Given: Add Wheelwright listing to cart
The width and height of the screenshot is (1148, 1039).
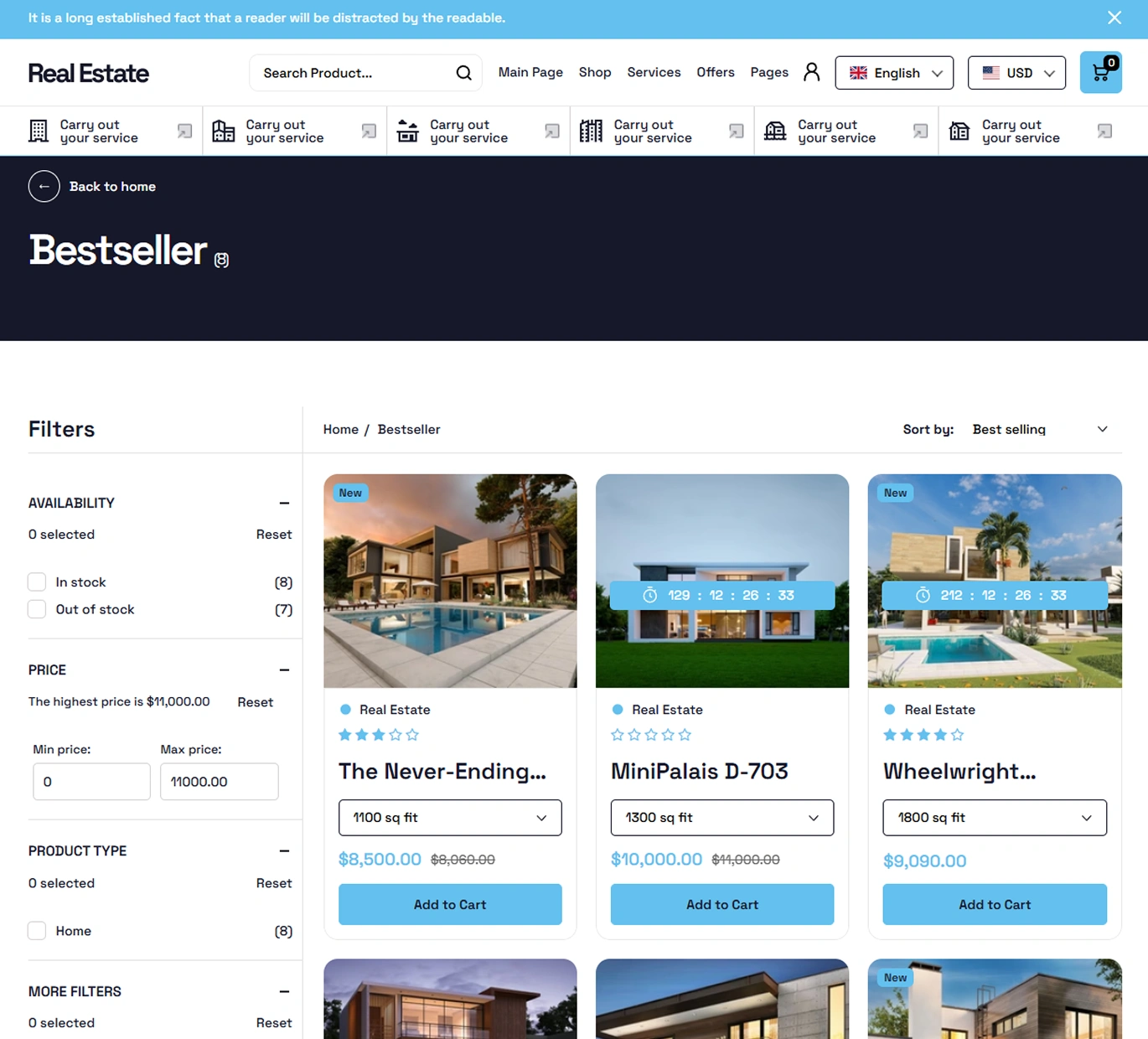Looking at the screenshot, I should point(995,904).
